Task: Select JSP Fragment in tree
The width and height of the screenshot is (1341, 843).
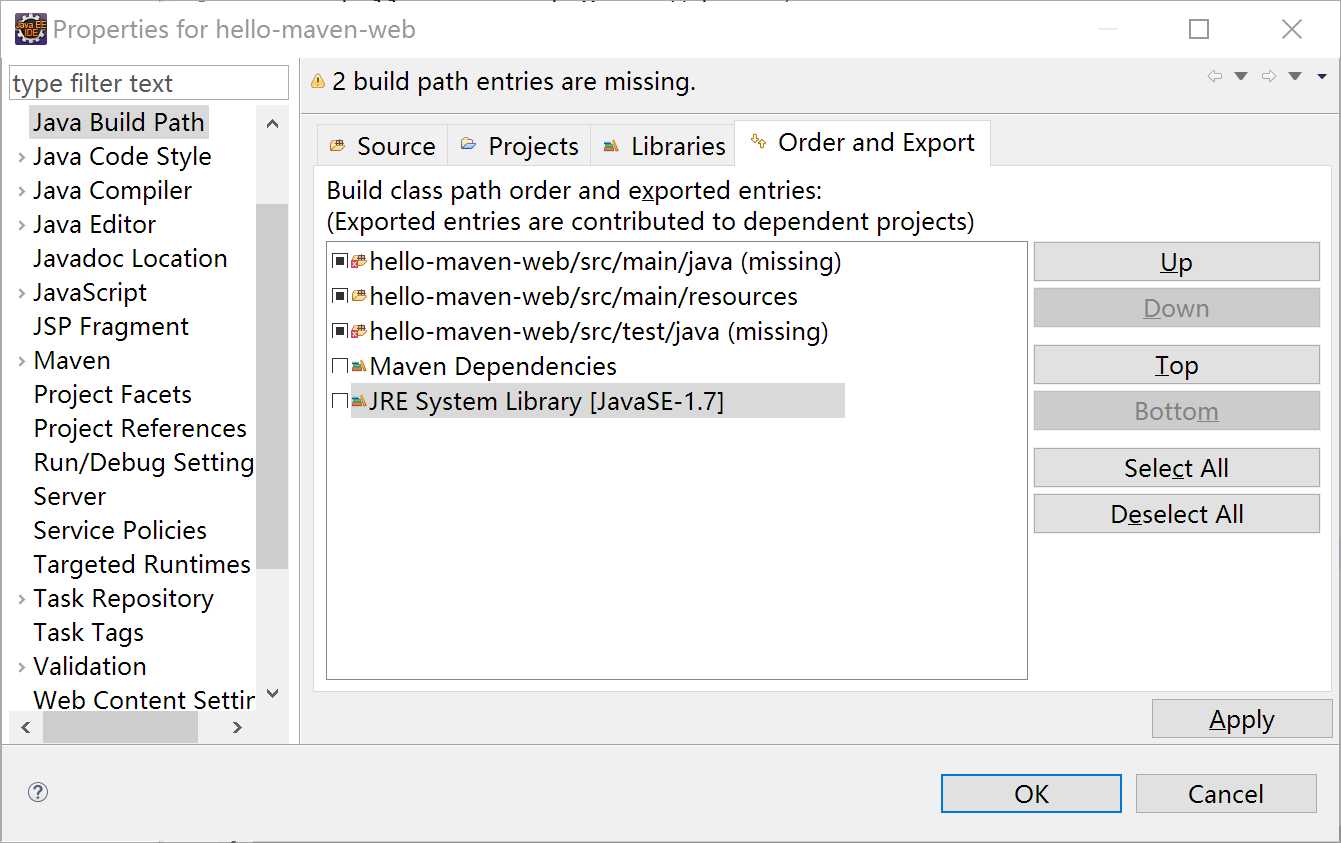Action: (x=111, y=327)
